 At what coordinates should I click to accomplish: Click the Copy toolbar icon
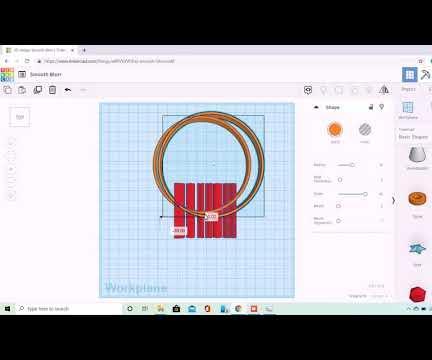7,90
